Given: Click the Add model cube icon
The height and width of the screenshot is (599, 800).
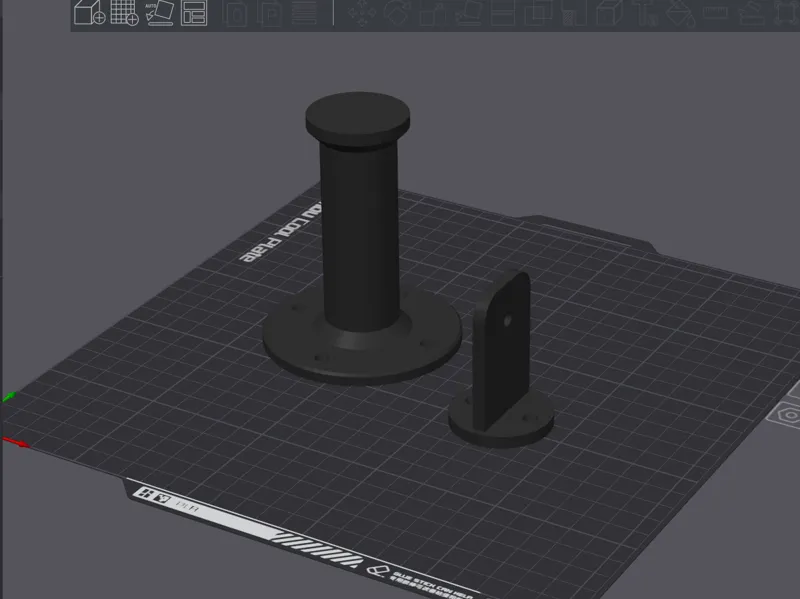Looking at the screenshot, I should click(89, 12).
